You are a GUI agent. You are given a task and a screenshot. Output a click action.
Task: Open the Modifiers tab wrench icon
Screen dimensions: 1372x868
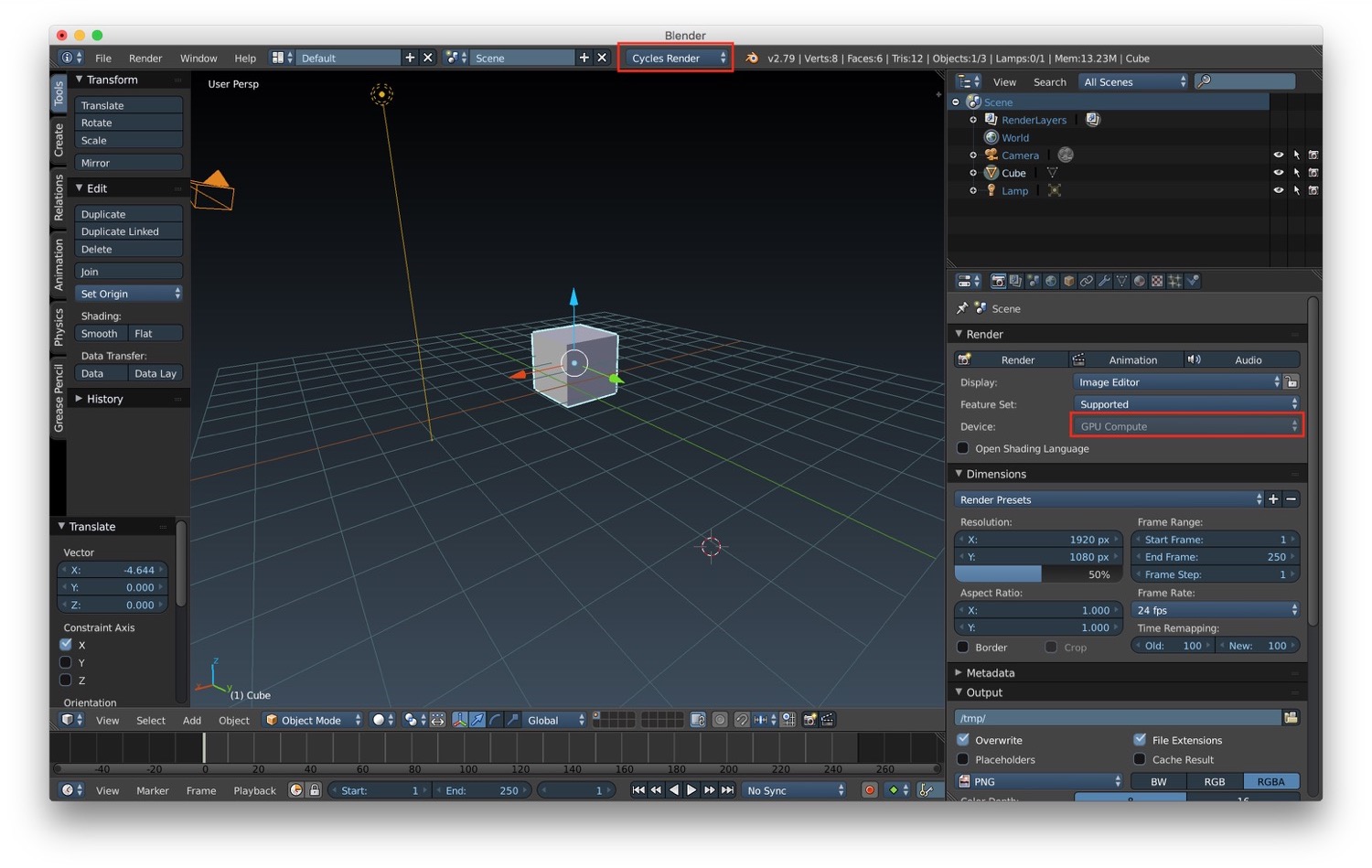[1104, 281]
